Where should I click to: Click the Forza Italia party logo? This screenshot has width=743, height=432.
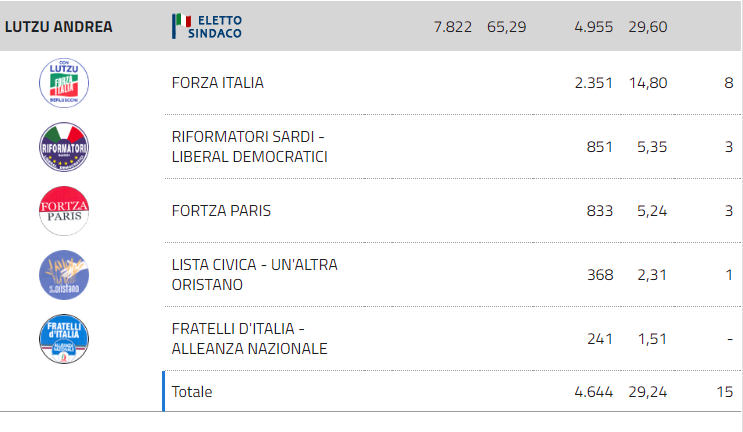[64, 83]
